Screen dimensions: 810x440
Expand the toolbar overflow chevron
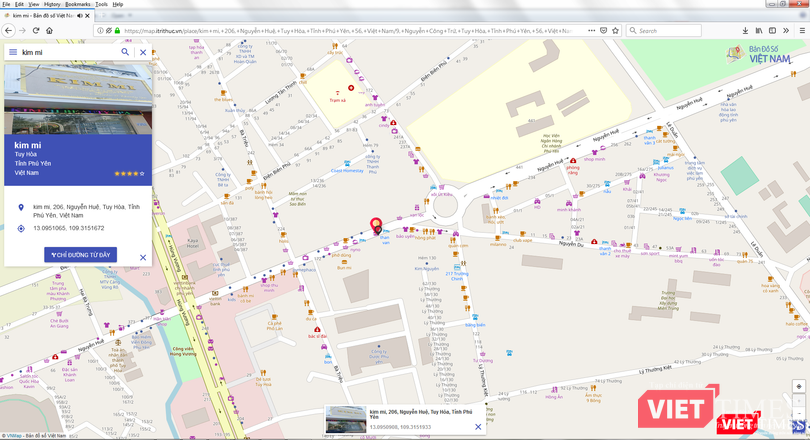click(x=786, y=31)
